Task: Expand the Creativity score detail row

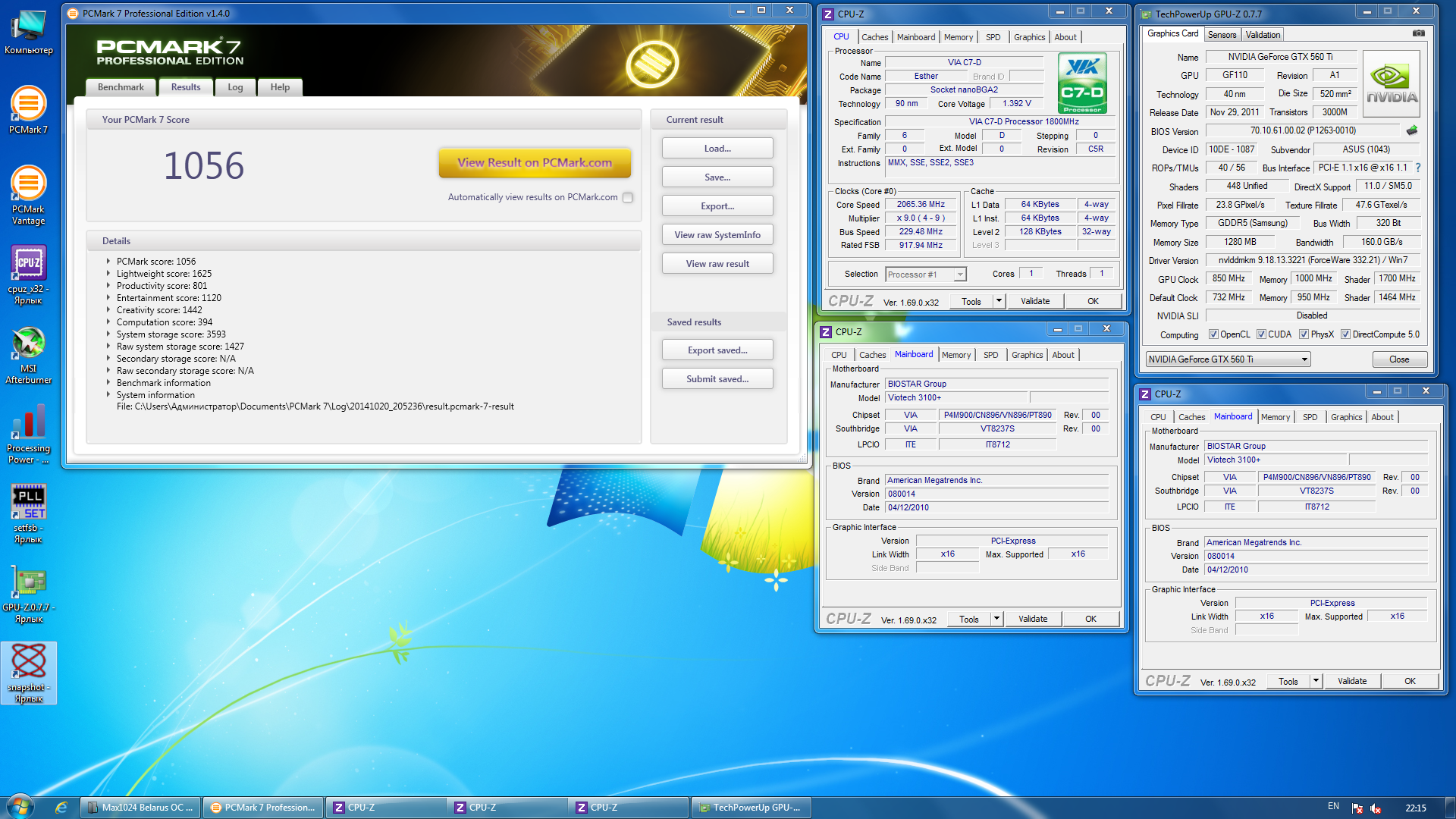Action: coord(108,310)
